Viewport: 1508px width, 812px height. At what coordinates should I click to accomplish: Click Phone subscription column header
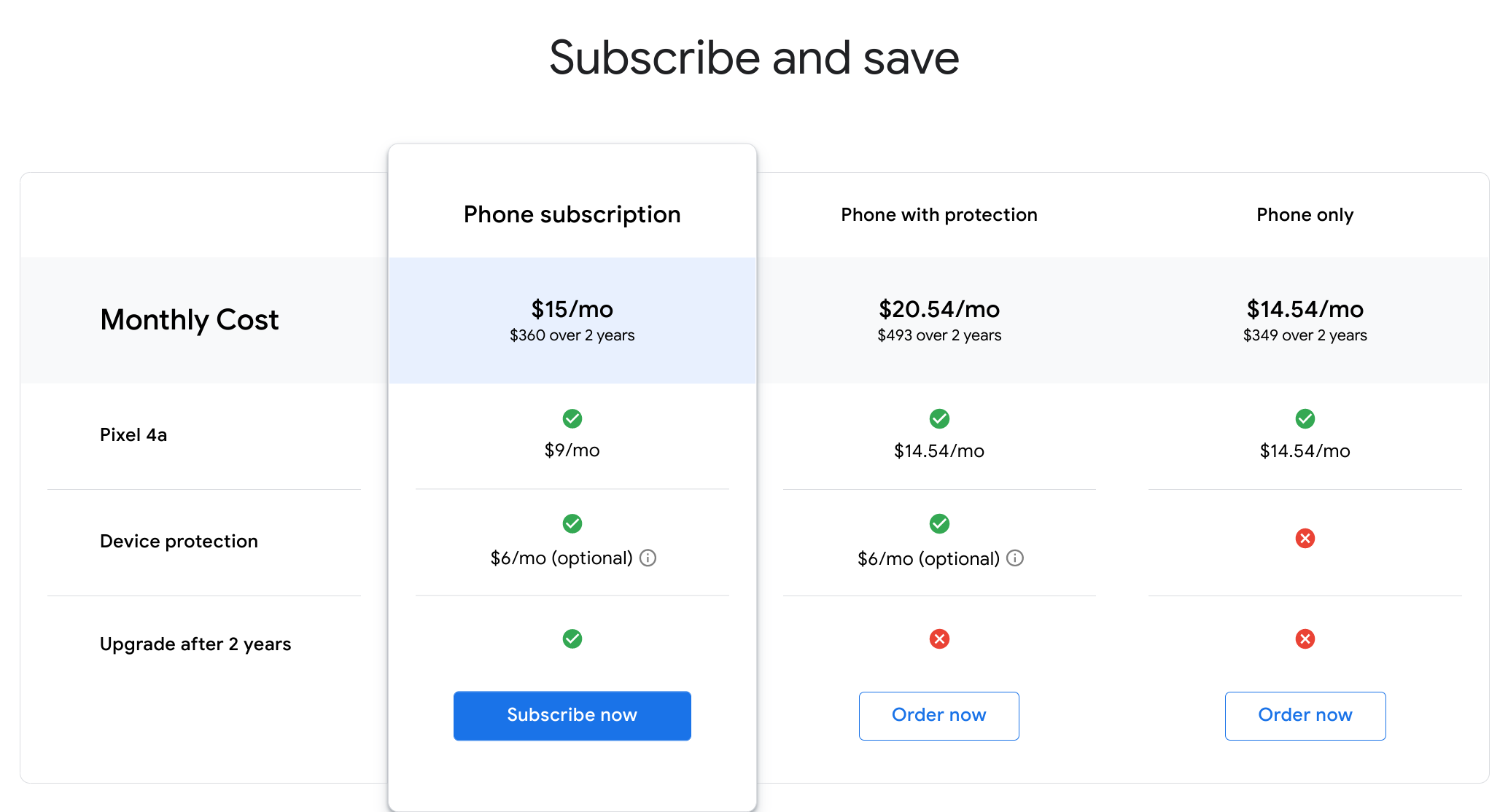tap(571, 214)
